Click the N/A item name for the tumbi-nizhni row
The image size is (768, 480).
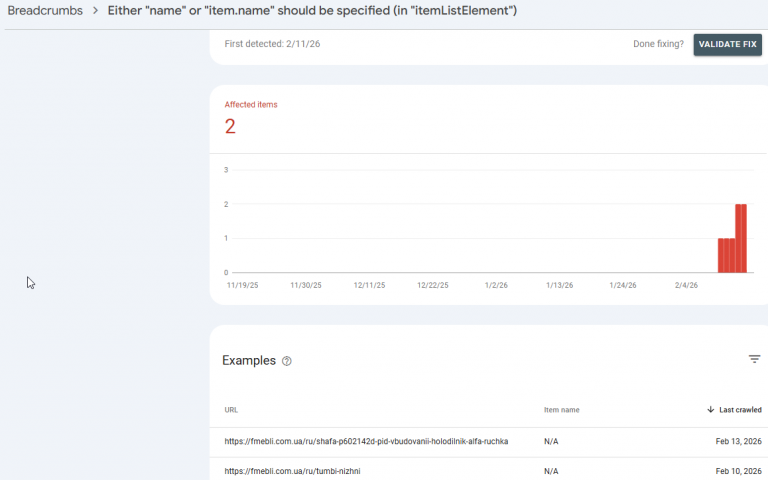click(x=551, y=471)
